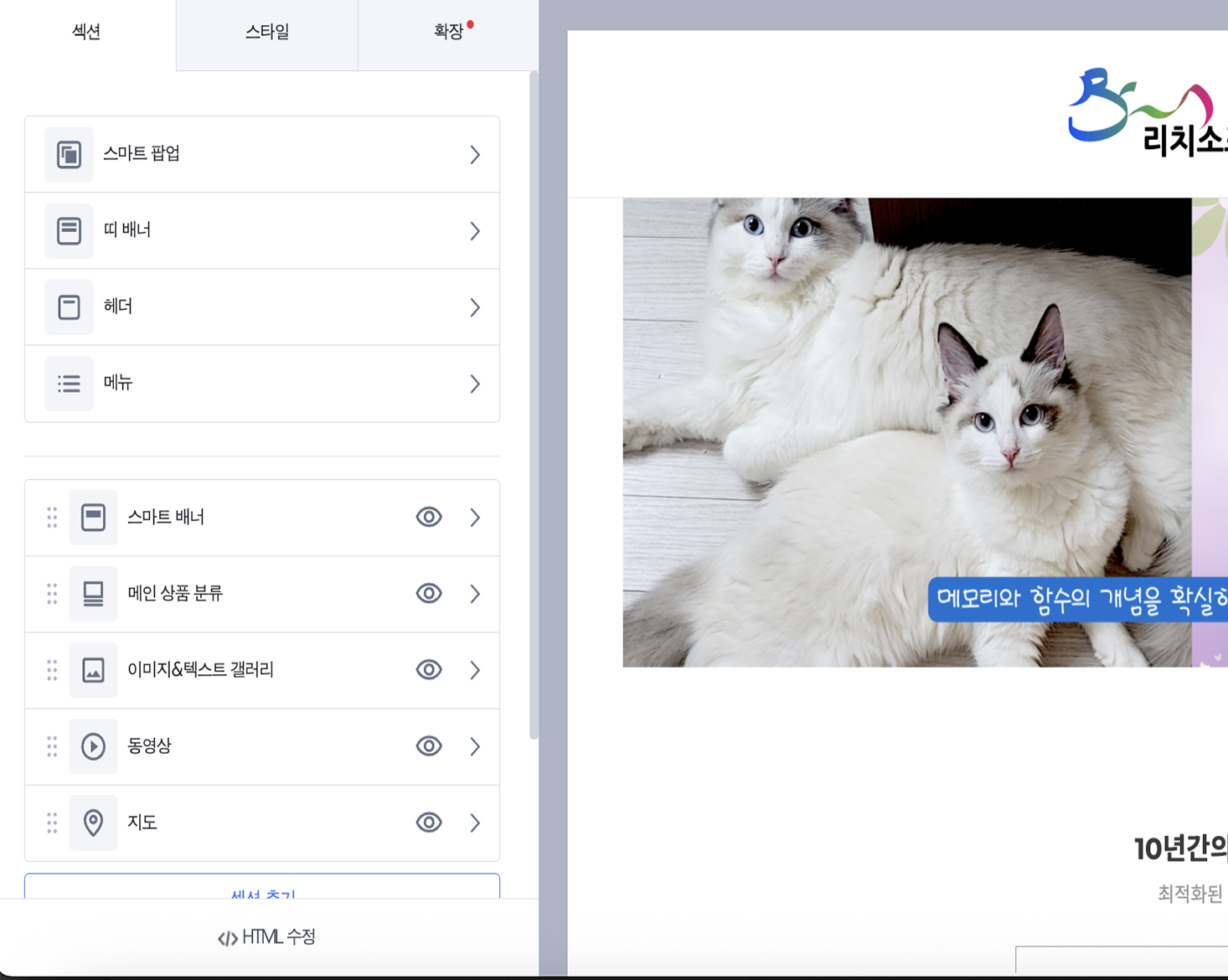The image size is (1228, 980).
Task: Open the HTML 수정 editor
Action: (266, 937)
